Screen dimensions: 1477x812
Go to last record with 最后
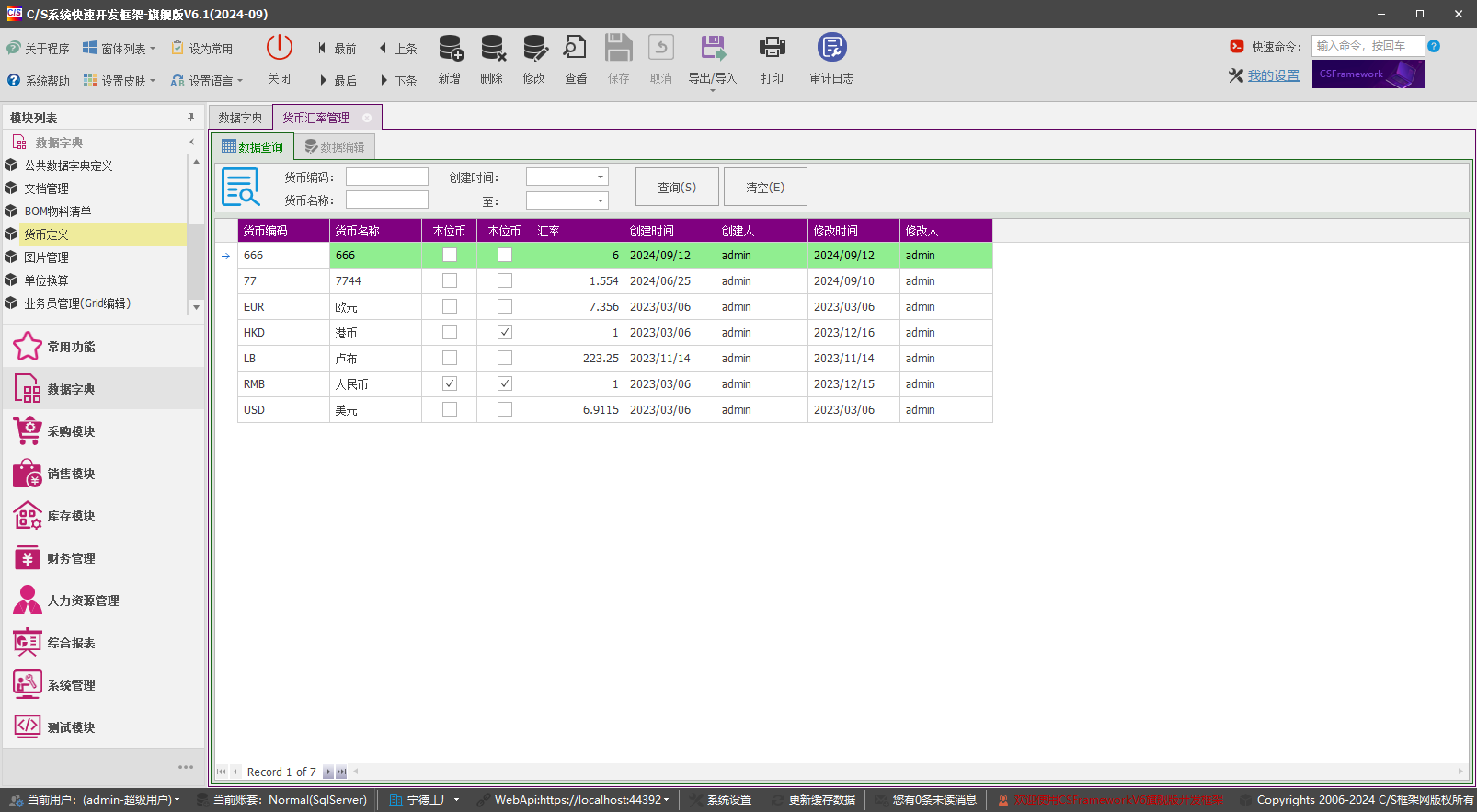point(338,81)
